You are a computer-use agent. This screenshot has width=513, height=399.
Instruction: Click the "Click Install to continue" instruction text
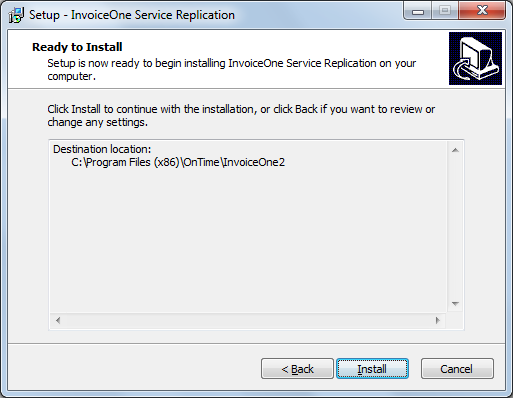241,116
